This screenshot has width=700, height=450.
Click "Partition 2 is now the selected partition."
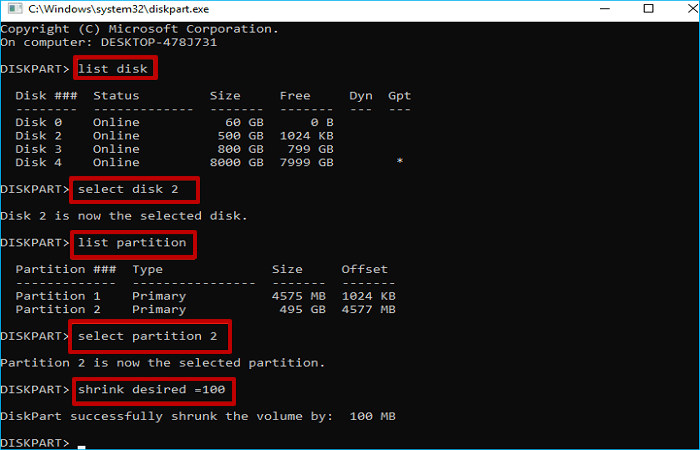click(x=163, y=363)
